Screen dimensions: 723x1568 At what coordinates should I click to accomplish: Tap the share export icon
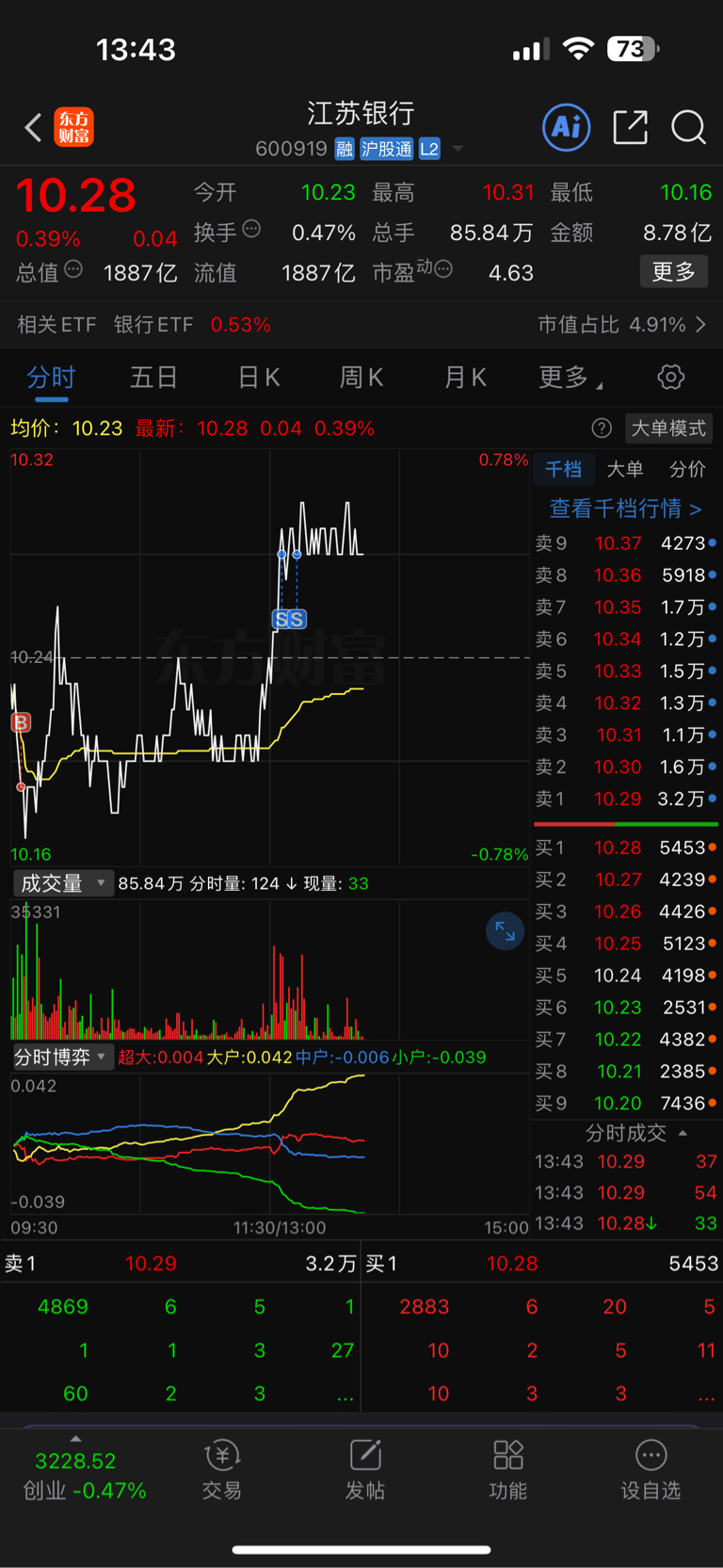point(630,127)
